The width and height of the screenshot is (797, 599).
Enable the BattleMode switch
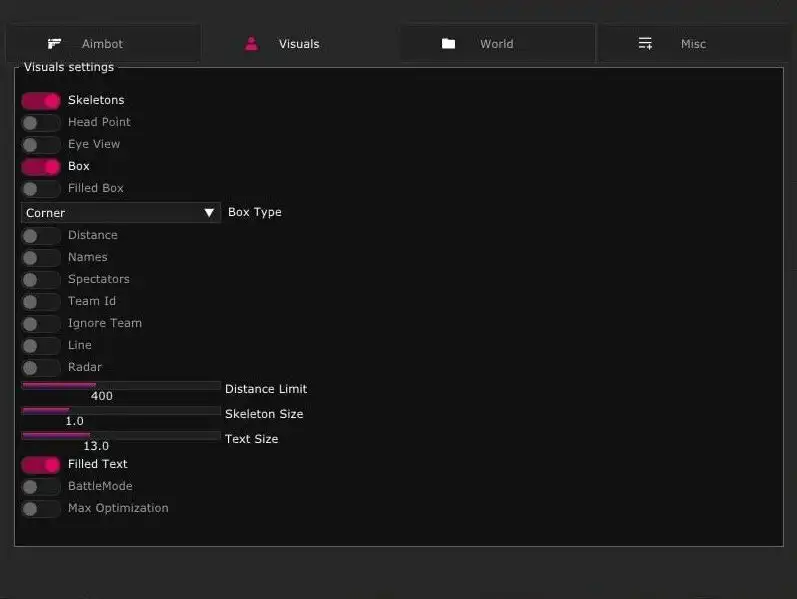click(x=41, y=487)
